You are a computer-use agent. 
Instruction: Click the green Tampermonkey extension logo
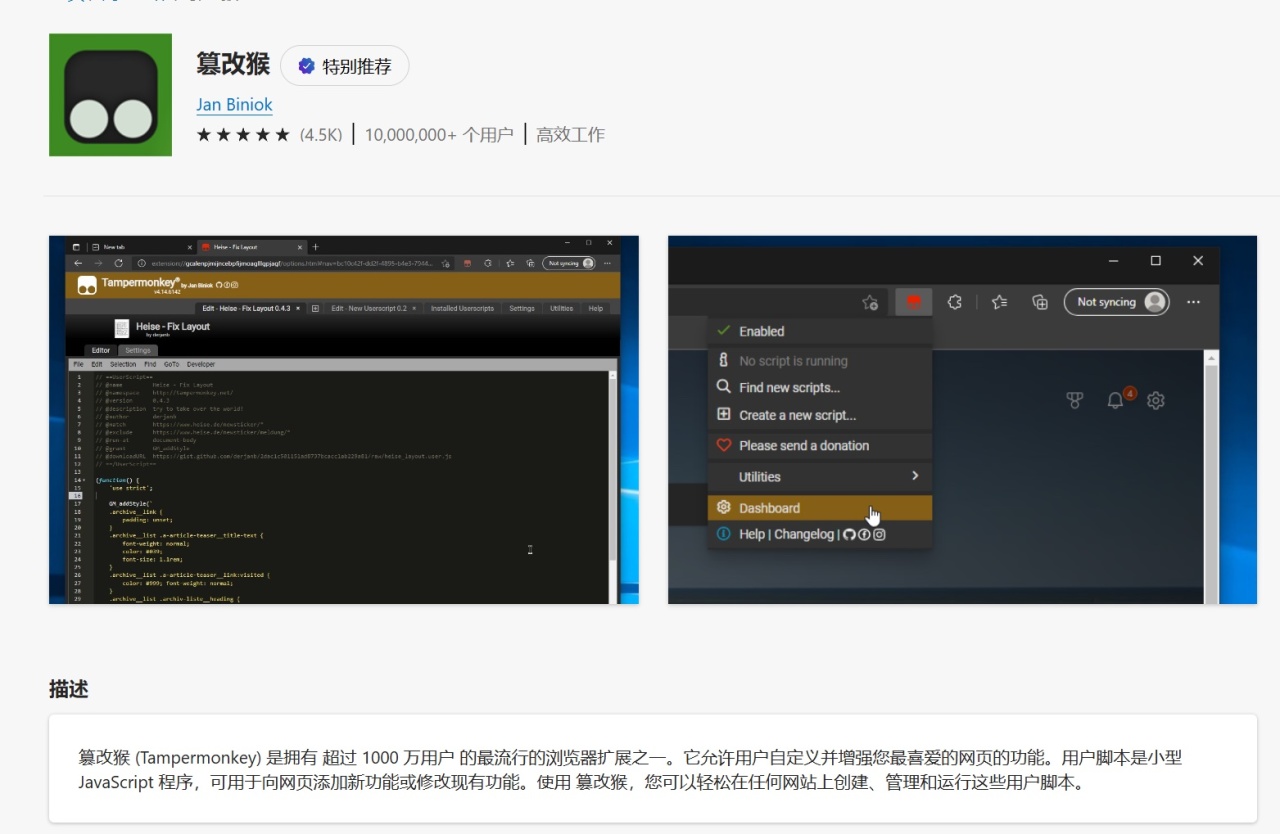[110, 95]
